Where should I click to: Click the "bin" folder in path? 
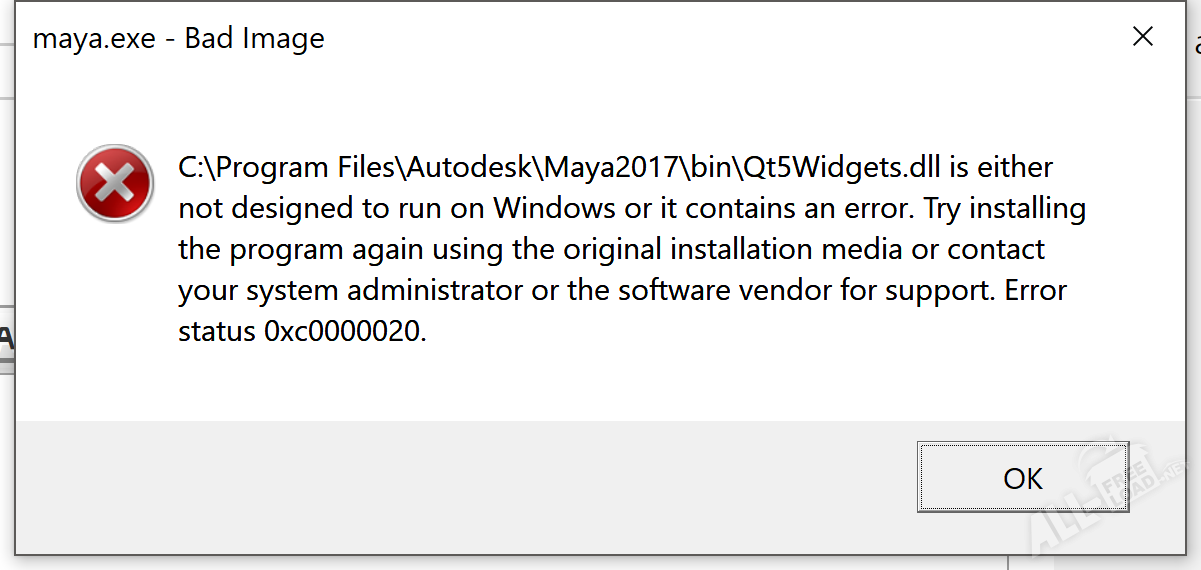[x=711, y=168]
